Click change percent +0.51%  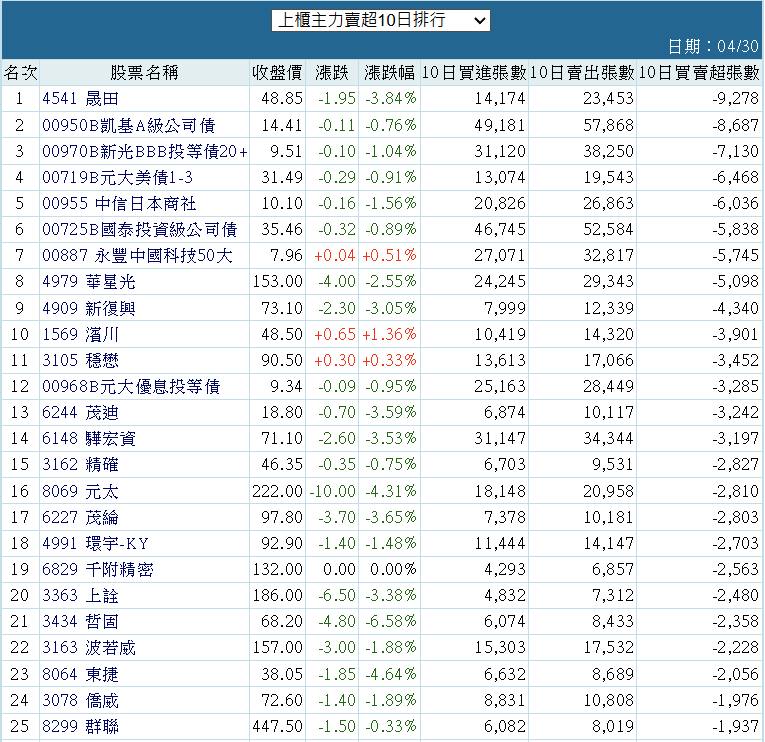coord(389,255)
